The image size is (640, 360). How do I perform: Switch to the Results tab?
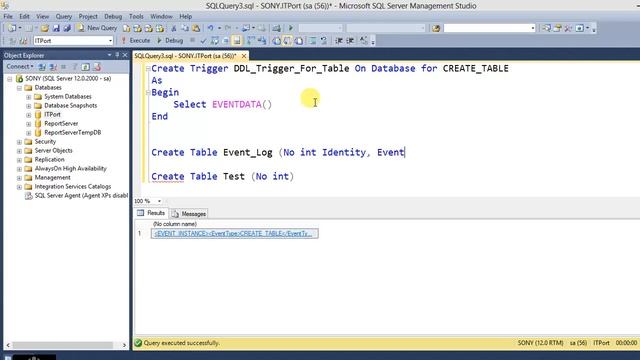coord(151,213)
